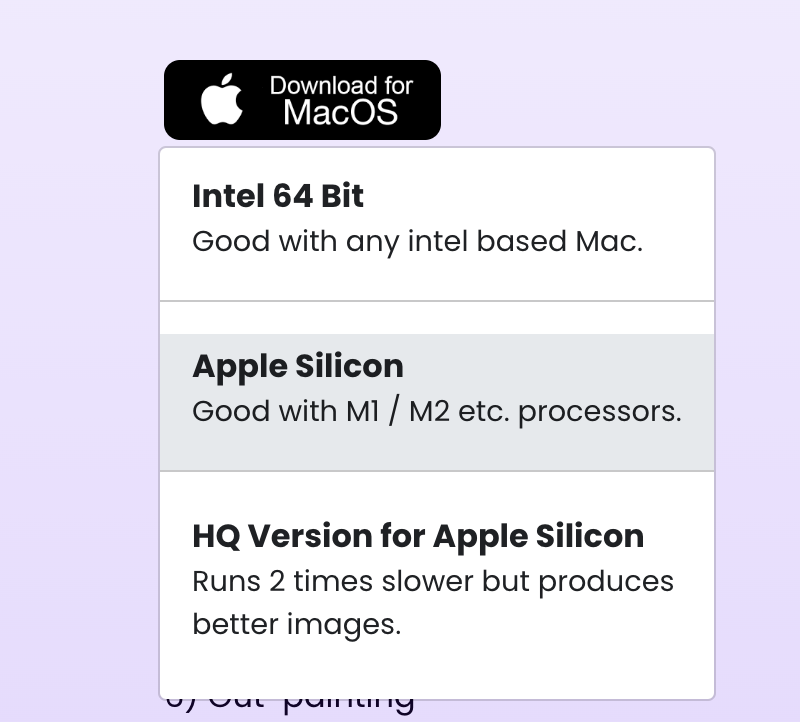800x722 pixels.
Task: Click the bold "Intel 64 Bit" title
Action: coord(278,196)
